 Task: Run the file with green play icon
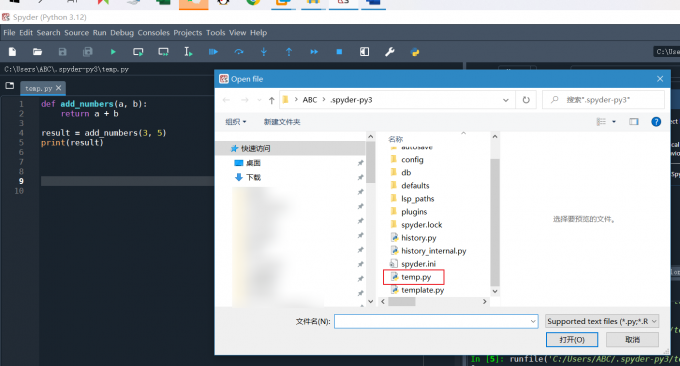(x=113, y=52)
